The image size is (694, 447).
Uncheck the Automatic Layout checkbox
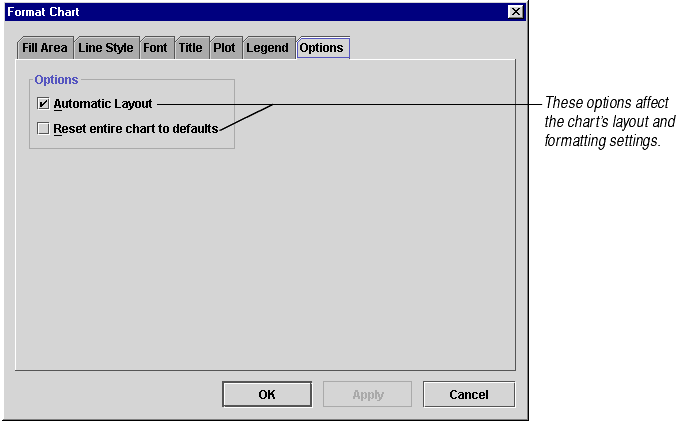(43, 104)
